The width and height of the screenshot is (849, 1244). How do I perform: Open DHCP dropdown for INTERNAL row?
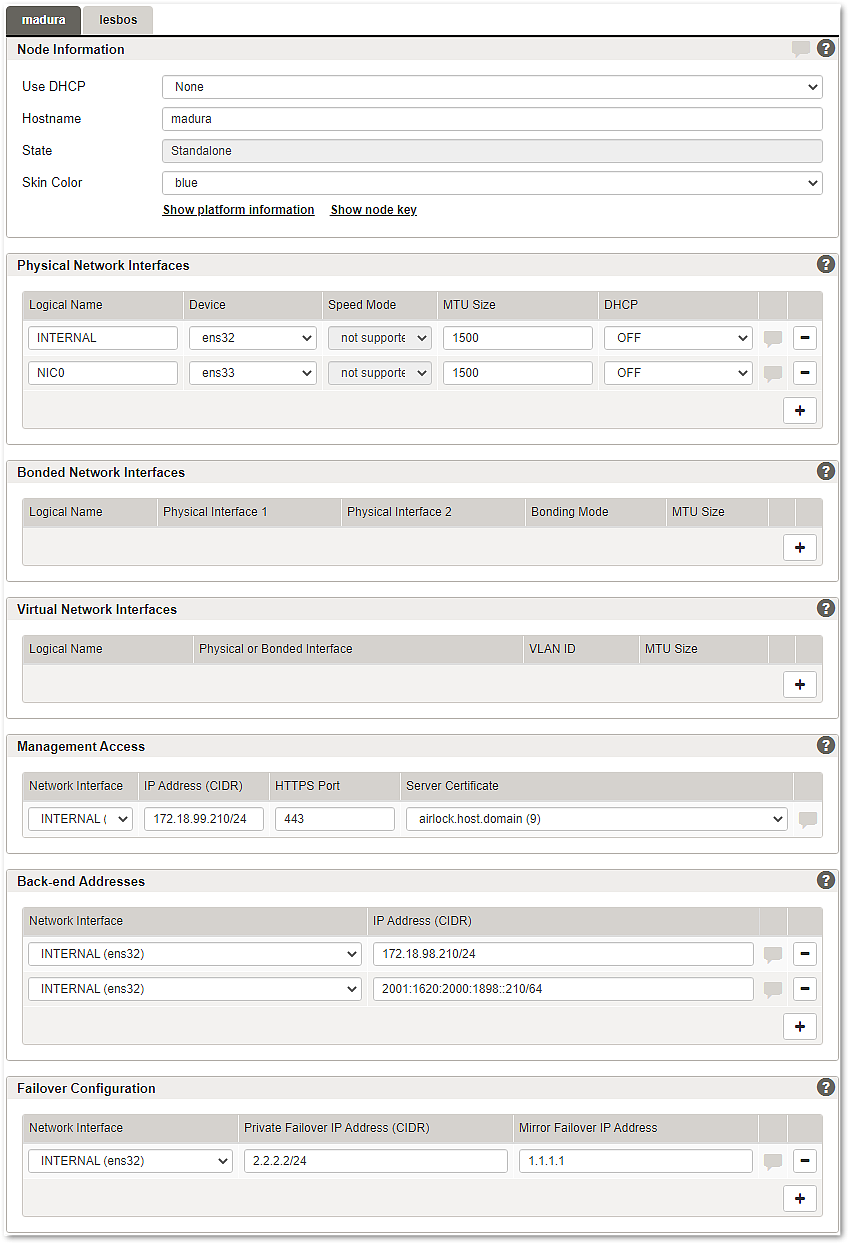[x=678, y=338]
